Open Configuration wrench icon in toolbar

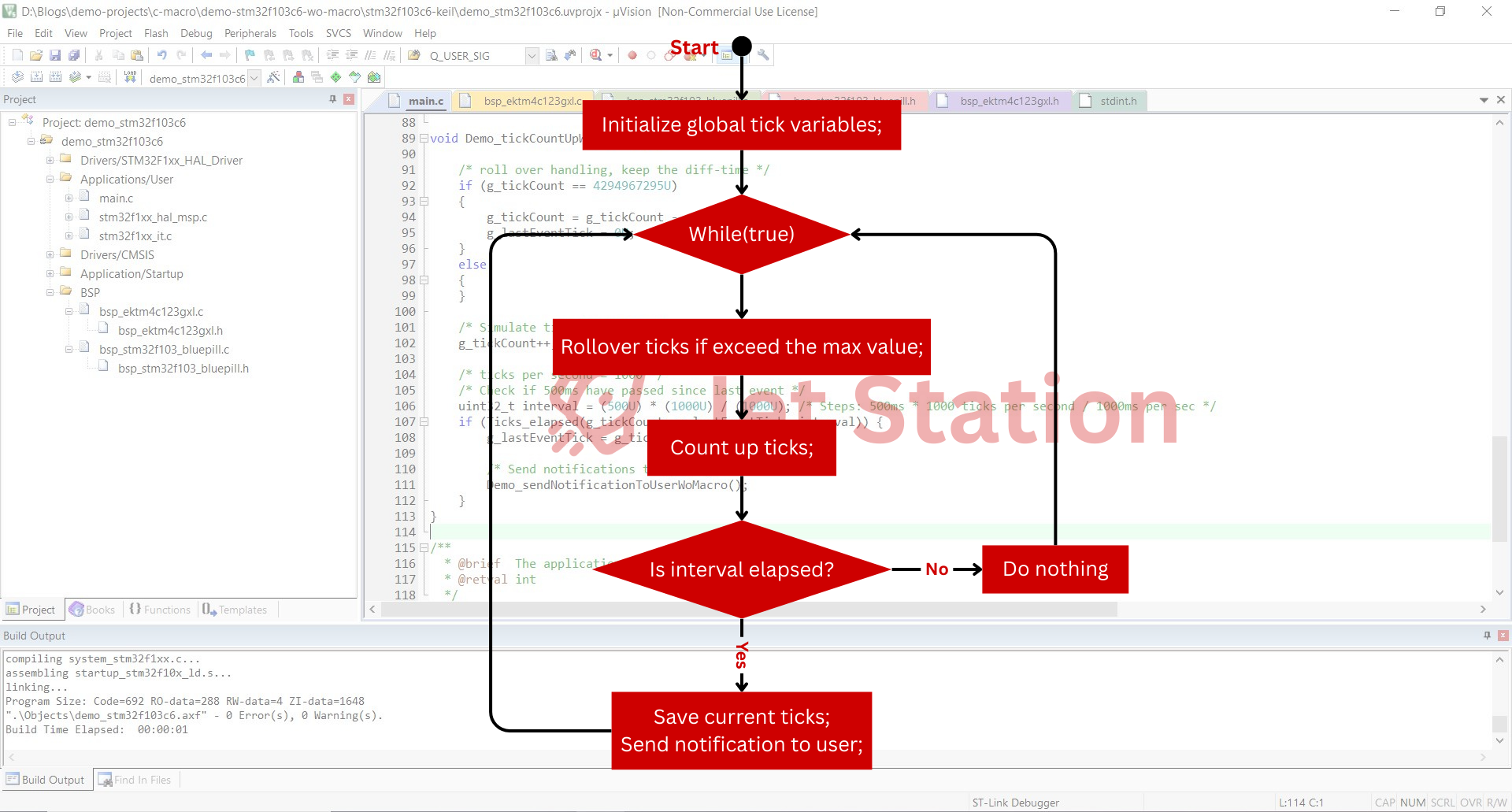763,55
